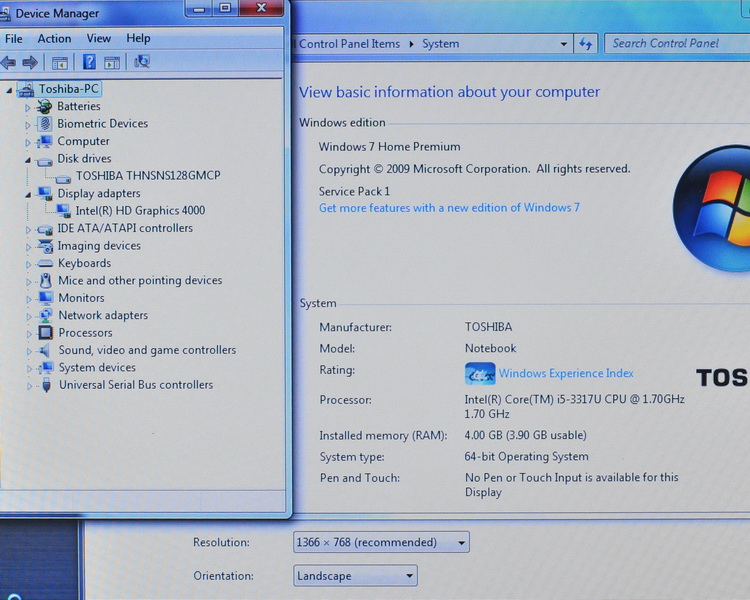Open the File menu in Device Manager

tap(13, 39)
